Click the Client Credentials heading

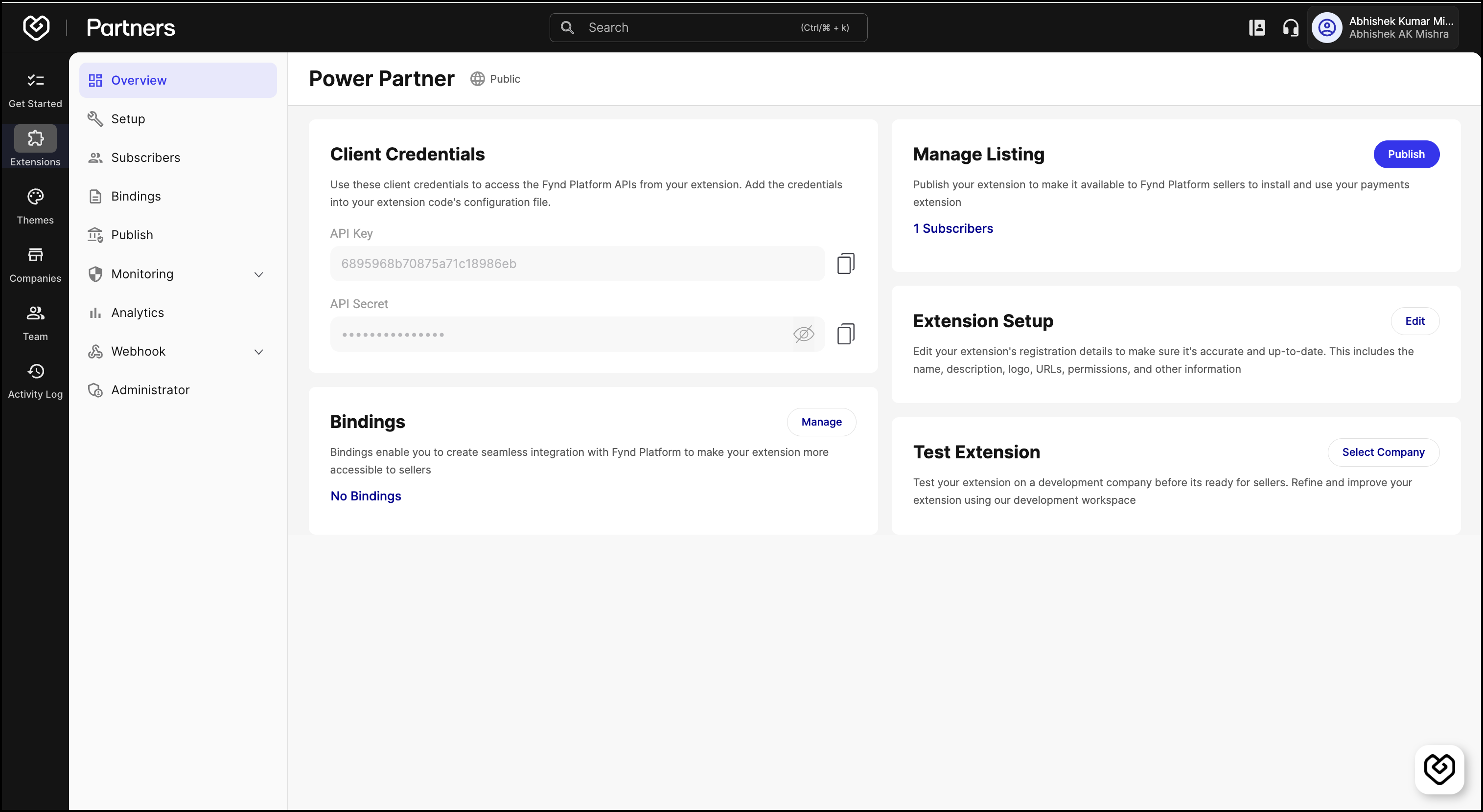tap(407, 154)
